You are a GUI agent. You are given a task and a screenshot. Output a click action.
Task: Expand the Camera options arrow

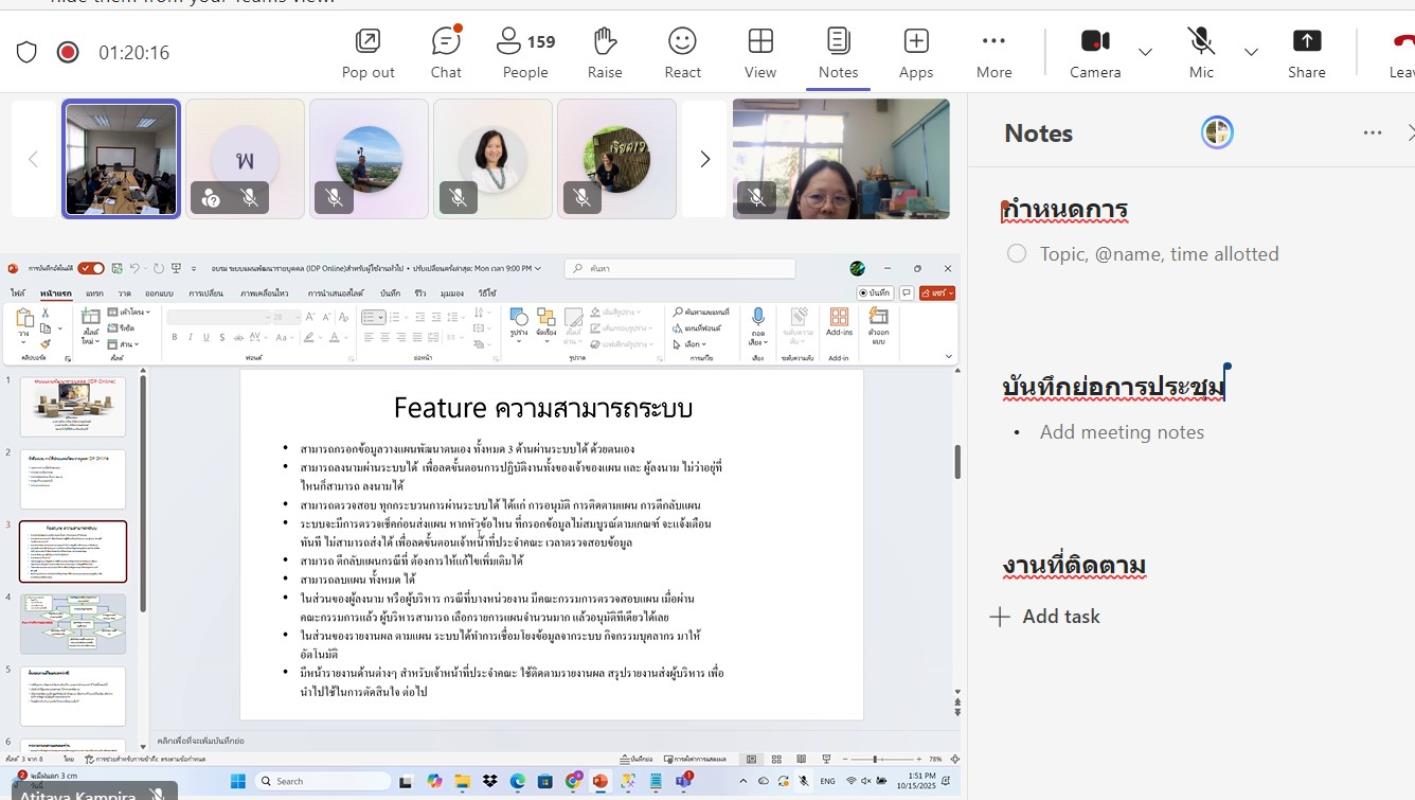click(1146, 52)
